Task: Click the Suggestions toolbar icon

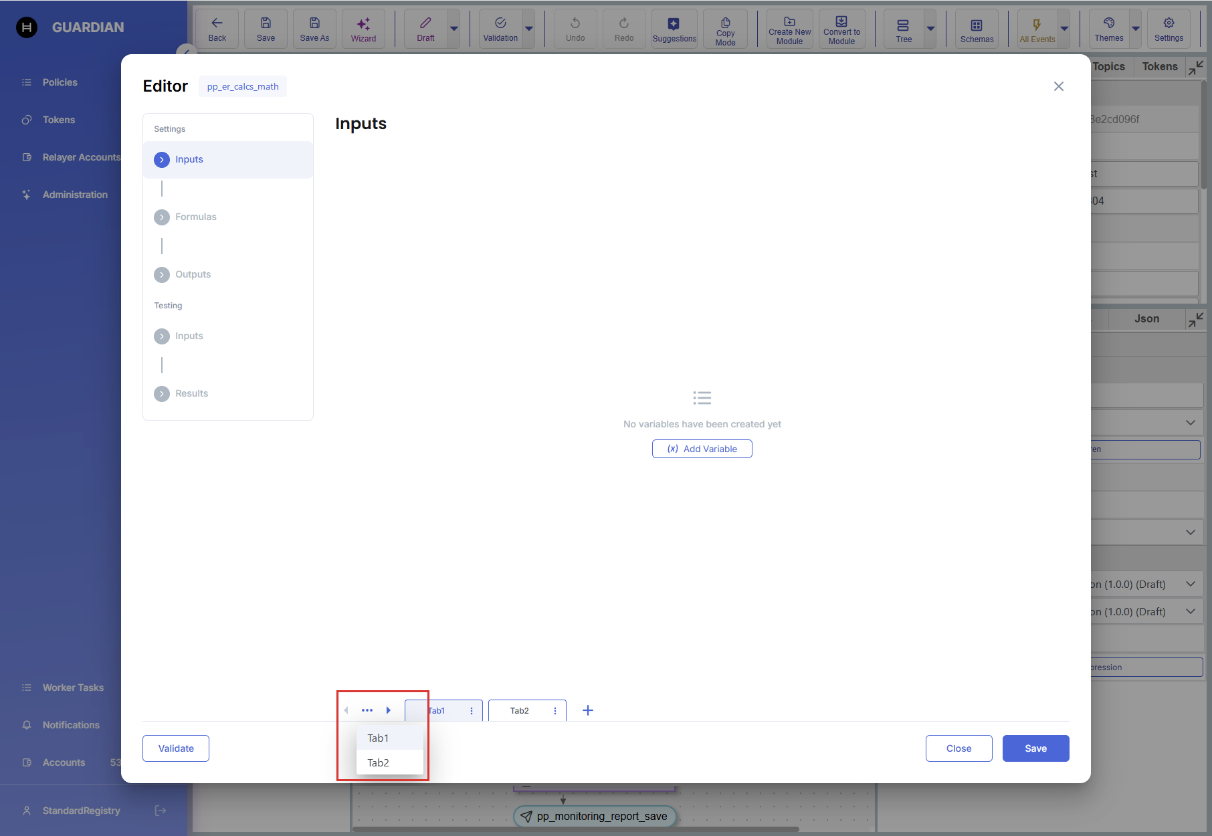Action: (674, 29)
